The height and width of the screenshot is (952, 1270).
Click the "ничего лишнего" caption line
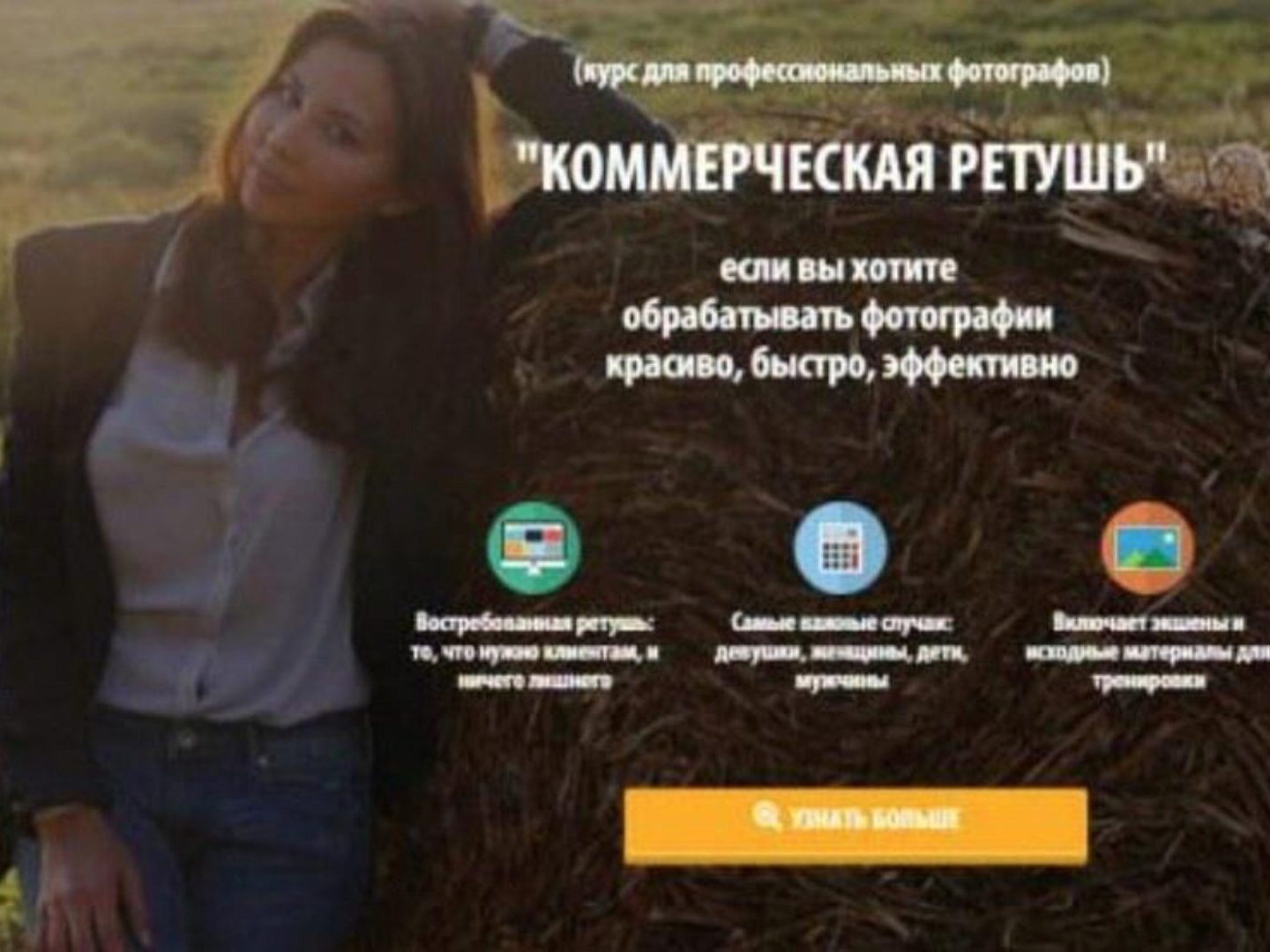(534, 681)
